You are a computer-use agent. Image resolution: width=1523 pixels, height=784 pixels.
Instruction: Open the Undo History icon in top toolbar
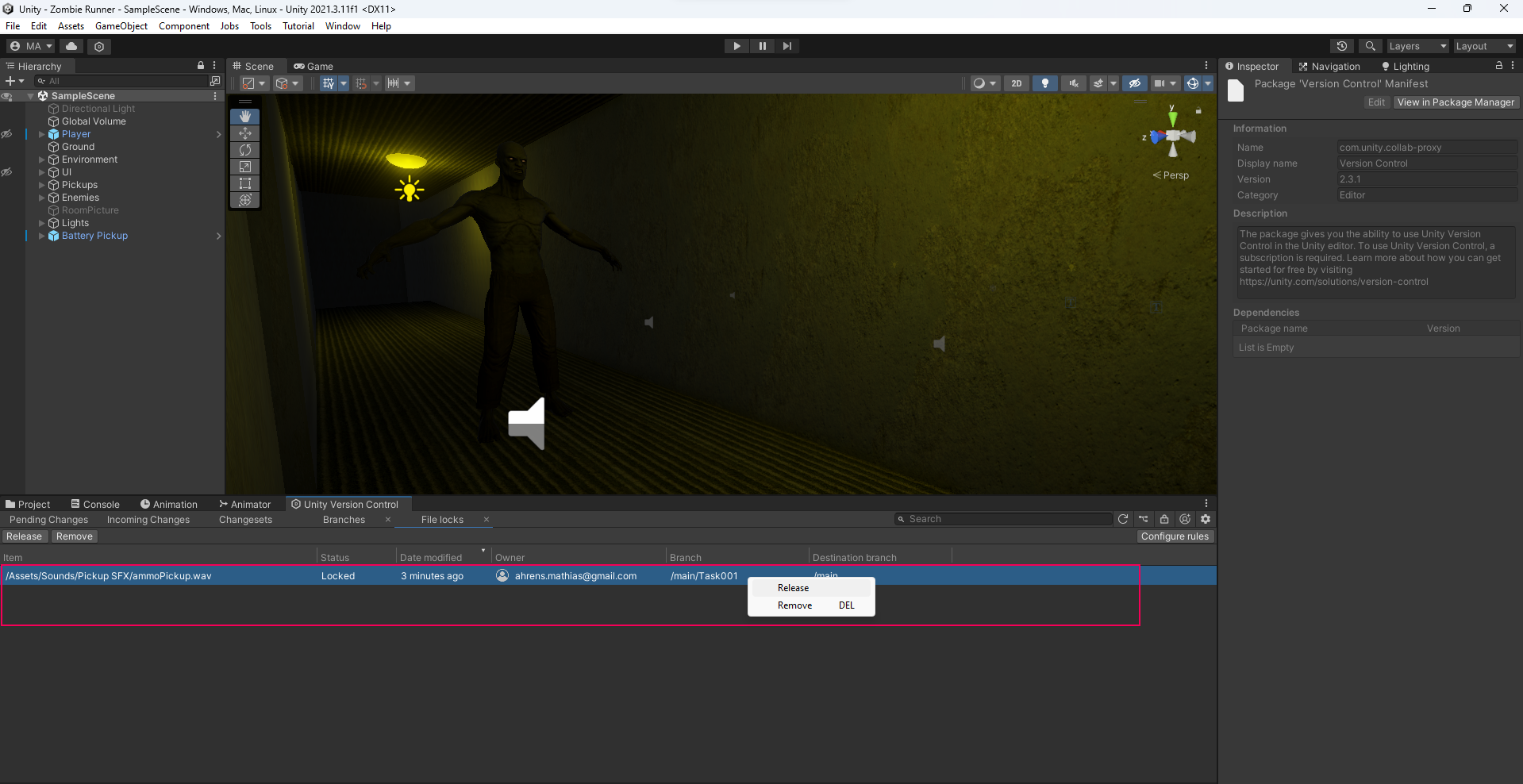click(1342, 46)
